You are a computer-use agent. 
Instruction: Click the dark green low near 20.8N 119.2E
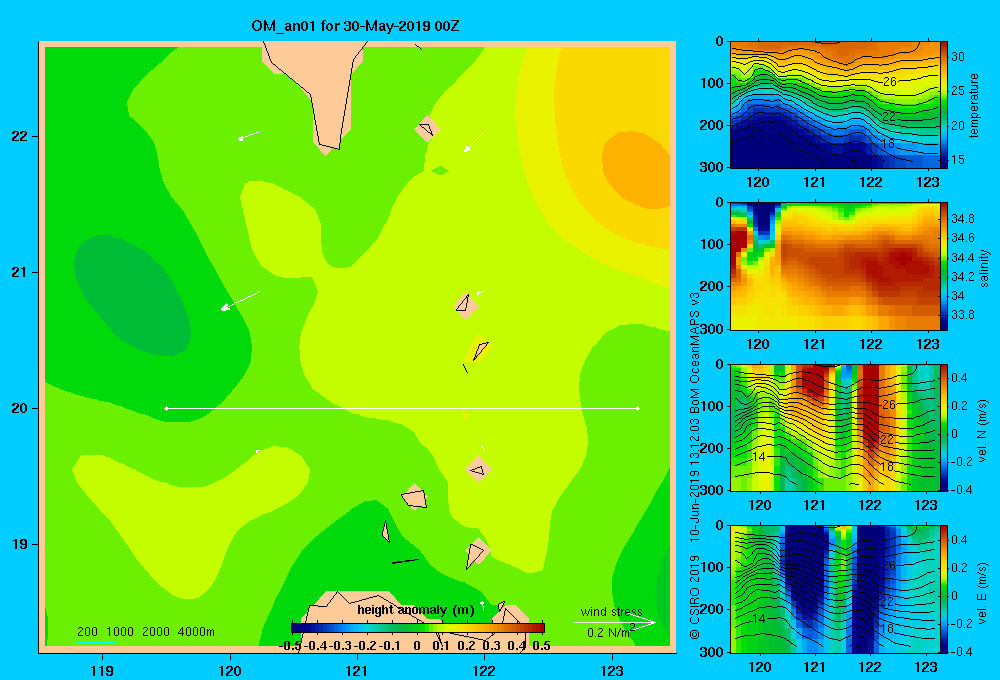click(x=132, y=295)
